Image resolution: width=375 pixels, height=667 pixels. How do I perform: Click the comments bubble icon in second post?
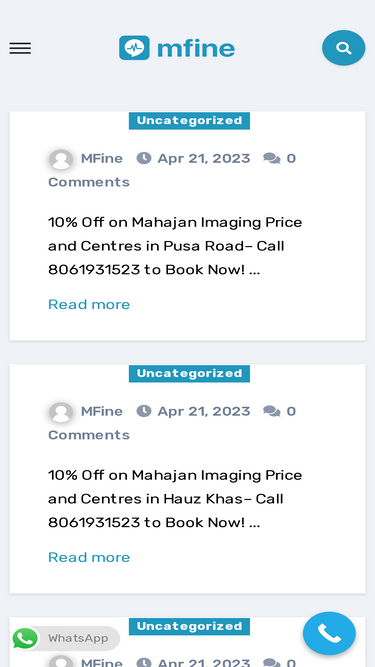[272, 411]
